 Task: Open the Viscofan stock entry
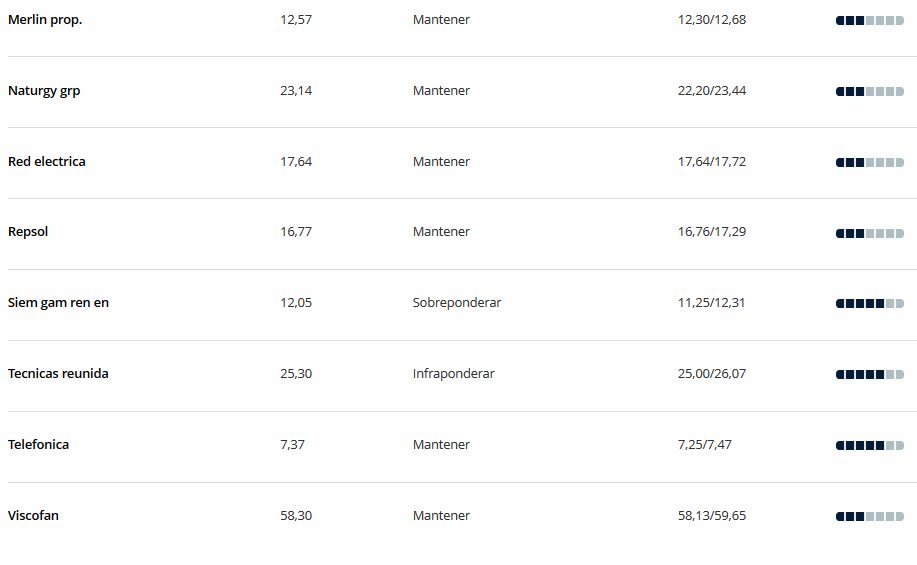pyautogui.click(x=33, y=516)
